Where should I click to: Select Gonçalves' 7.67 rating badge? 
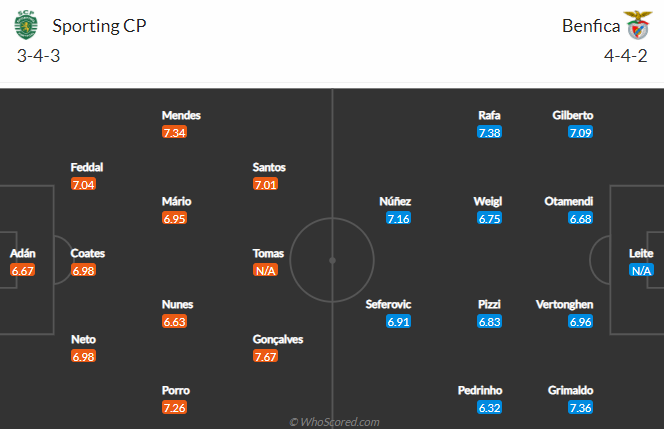pyautogui.click(x=265, y=357)
